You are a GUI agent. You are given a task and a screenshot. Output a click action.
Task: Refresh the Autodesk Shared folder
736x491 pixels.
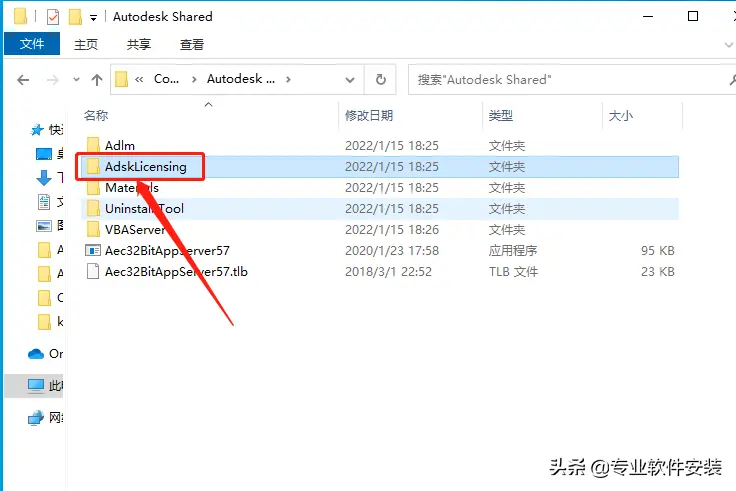coord(381,80)
